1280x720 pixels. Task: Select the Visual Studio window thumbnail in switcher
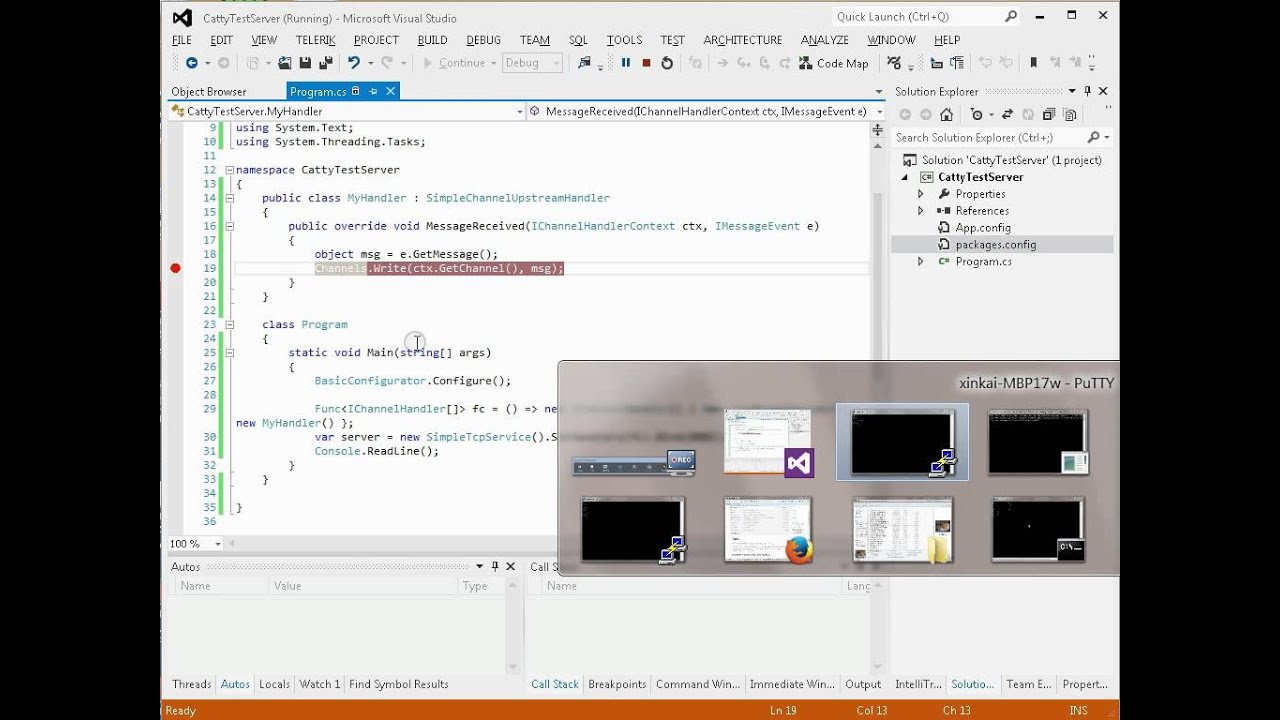pos(768,443)
